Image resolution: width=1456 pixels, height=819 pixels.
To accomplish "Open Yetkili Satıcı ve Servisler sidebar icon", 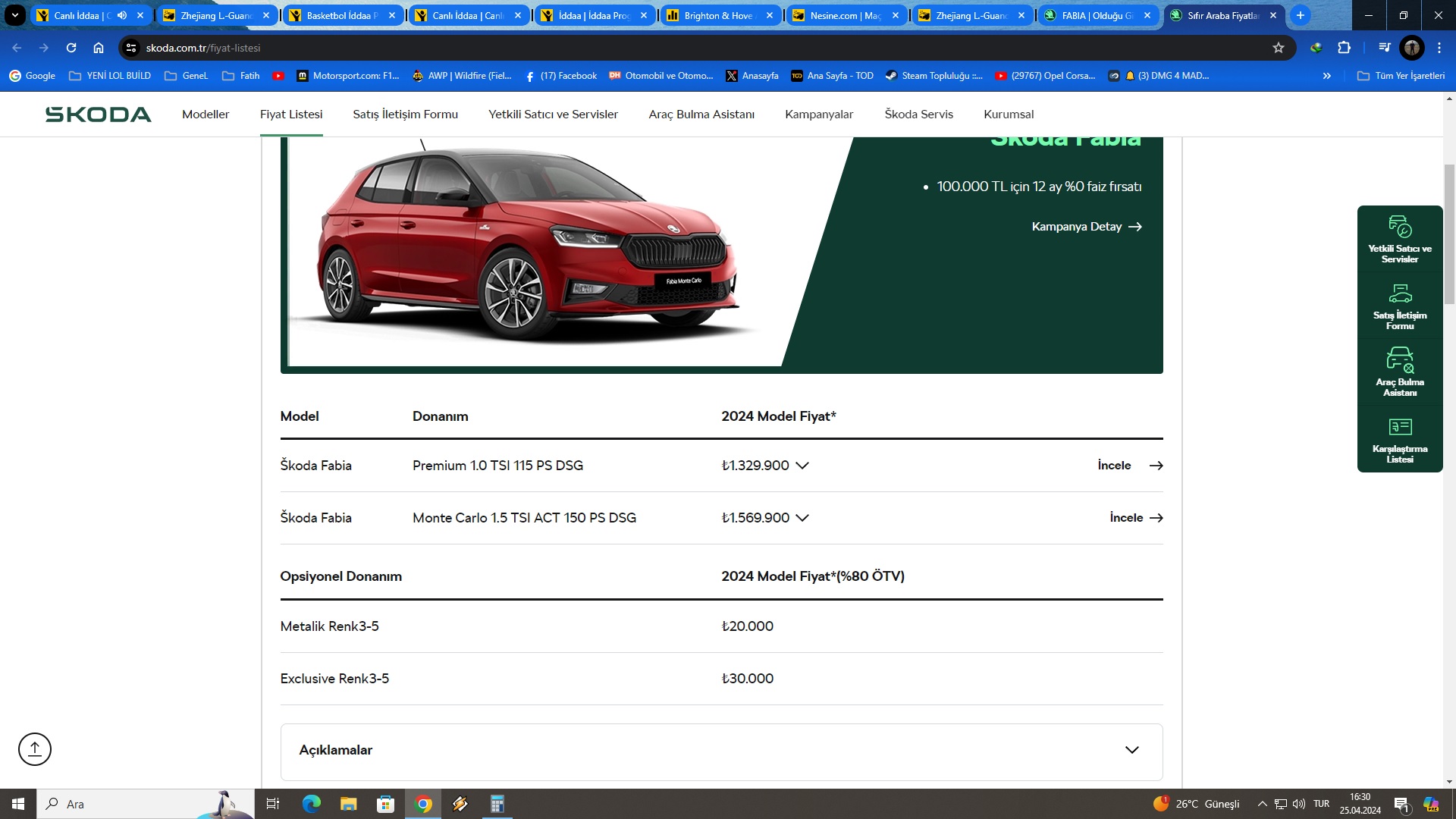I will click(1400, 240).
